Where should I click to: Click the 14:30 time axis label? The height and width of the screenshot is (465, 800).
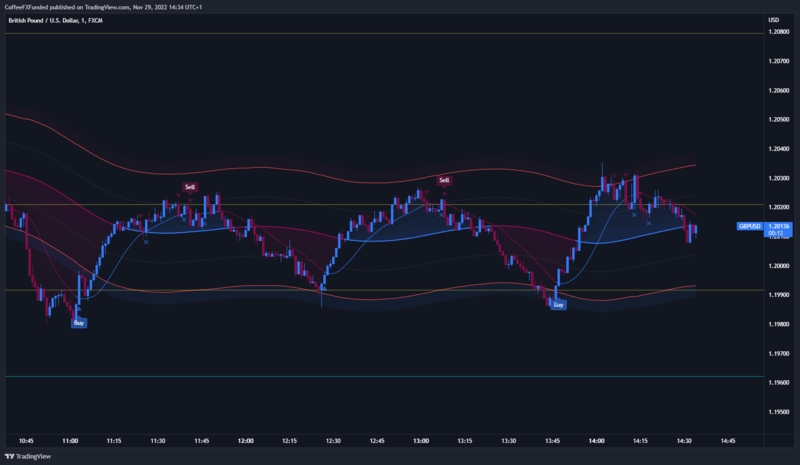click(684, 441)
